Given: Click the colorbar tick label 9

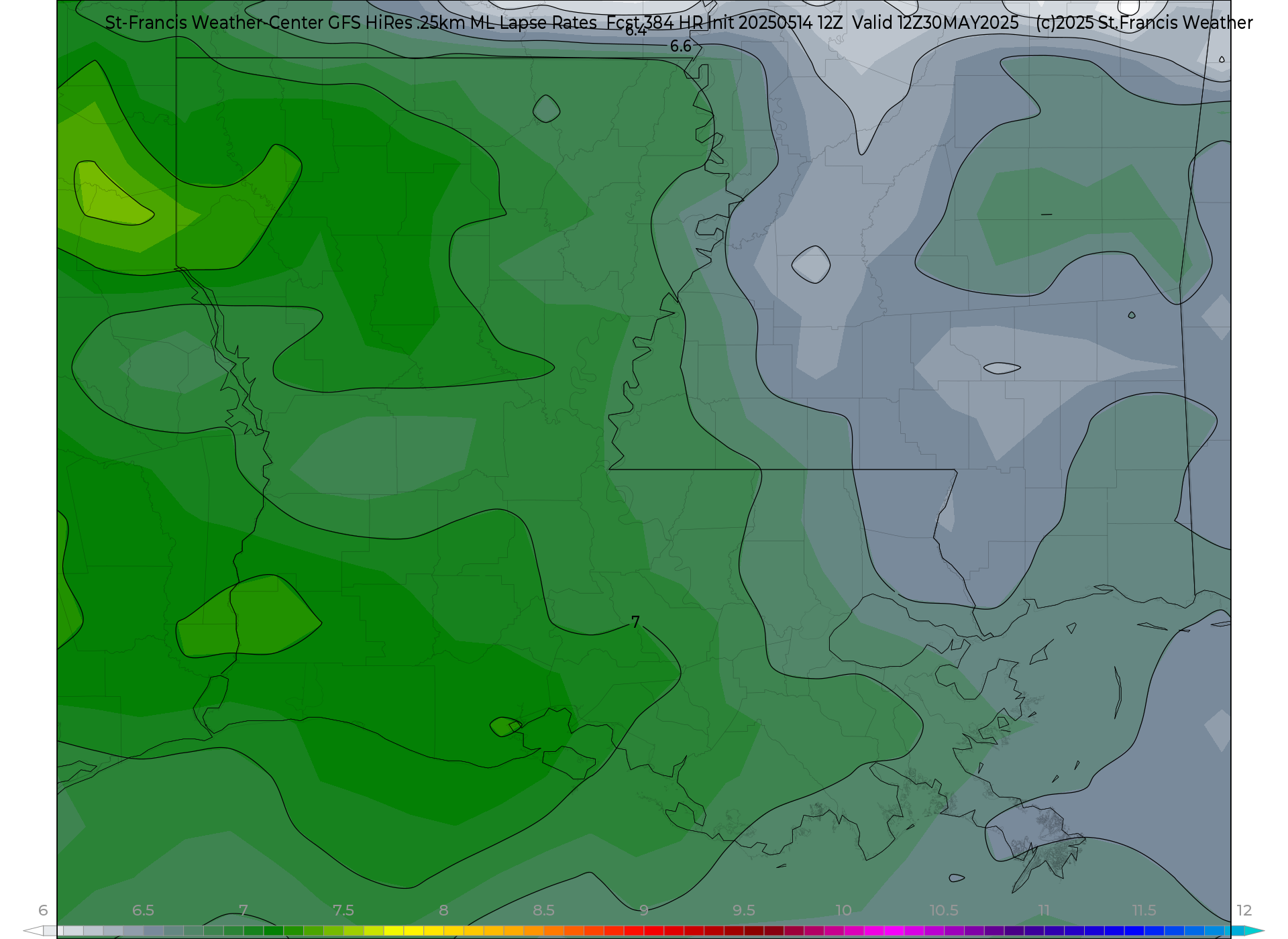Looking at the screenshot, I should pos(643,910).
